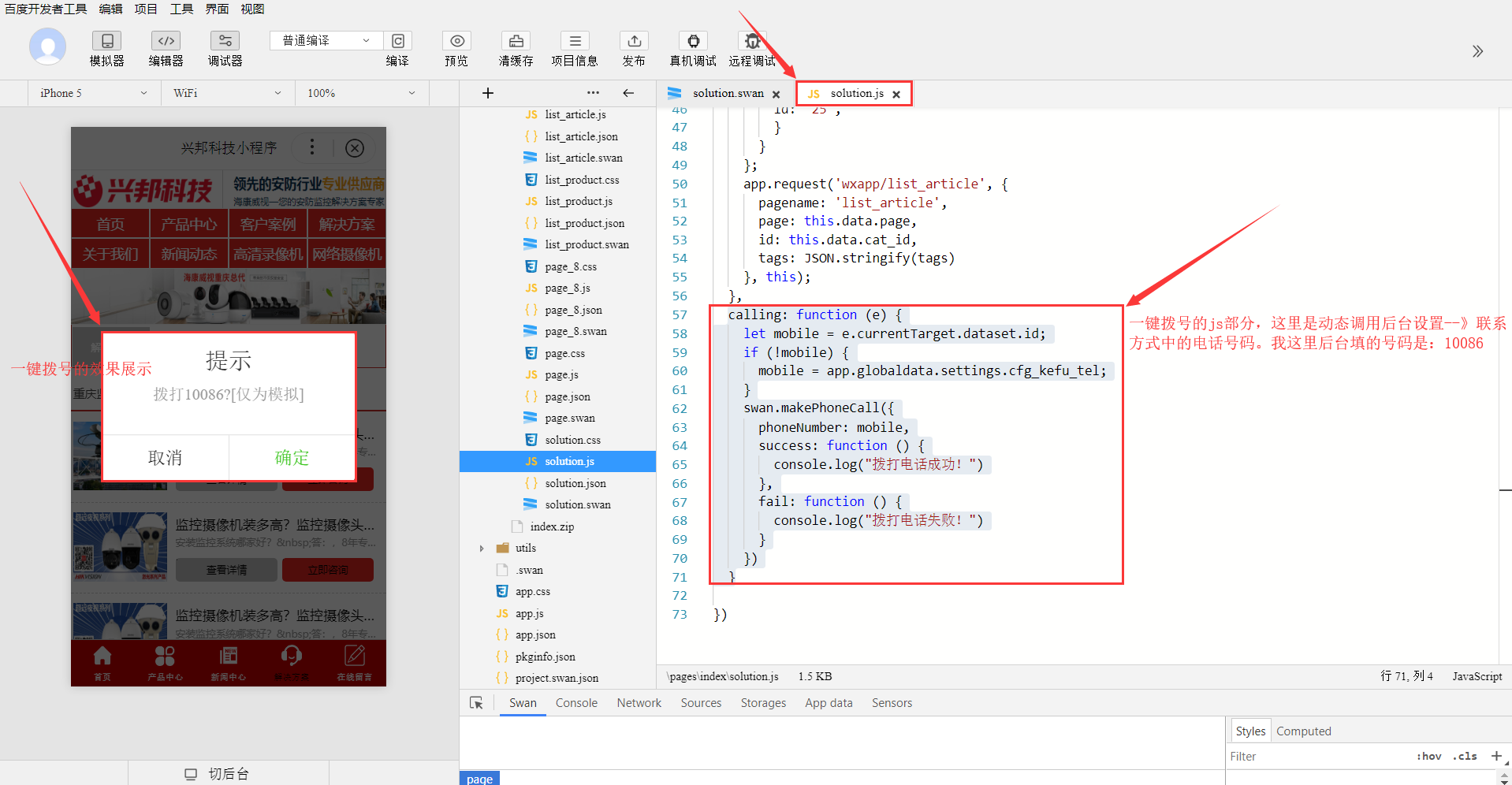
Task: Toggle the 编辑器 editor panel
Action: [x=166, y=41]
